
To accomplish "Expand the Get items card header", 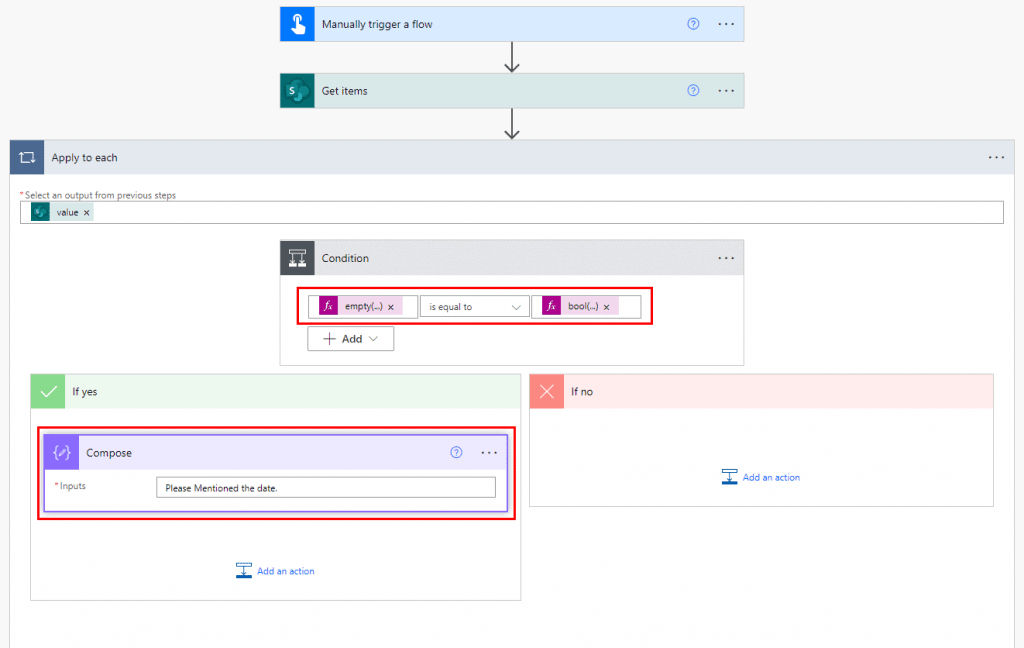I will (512, 91).
